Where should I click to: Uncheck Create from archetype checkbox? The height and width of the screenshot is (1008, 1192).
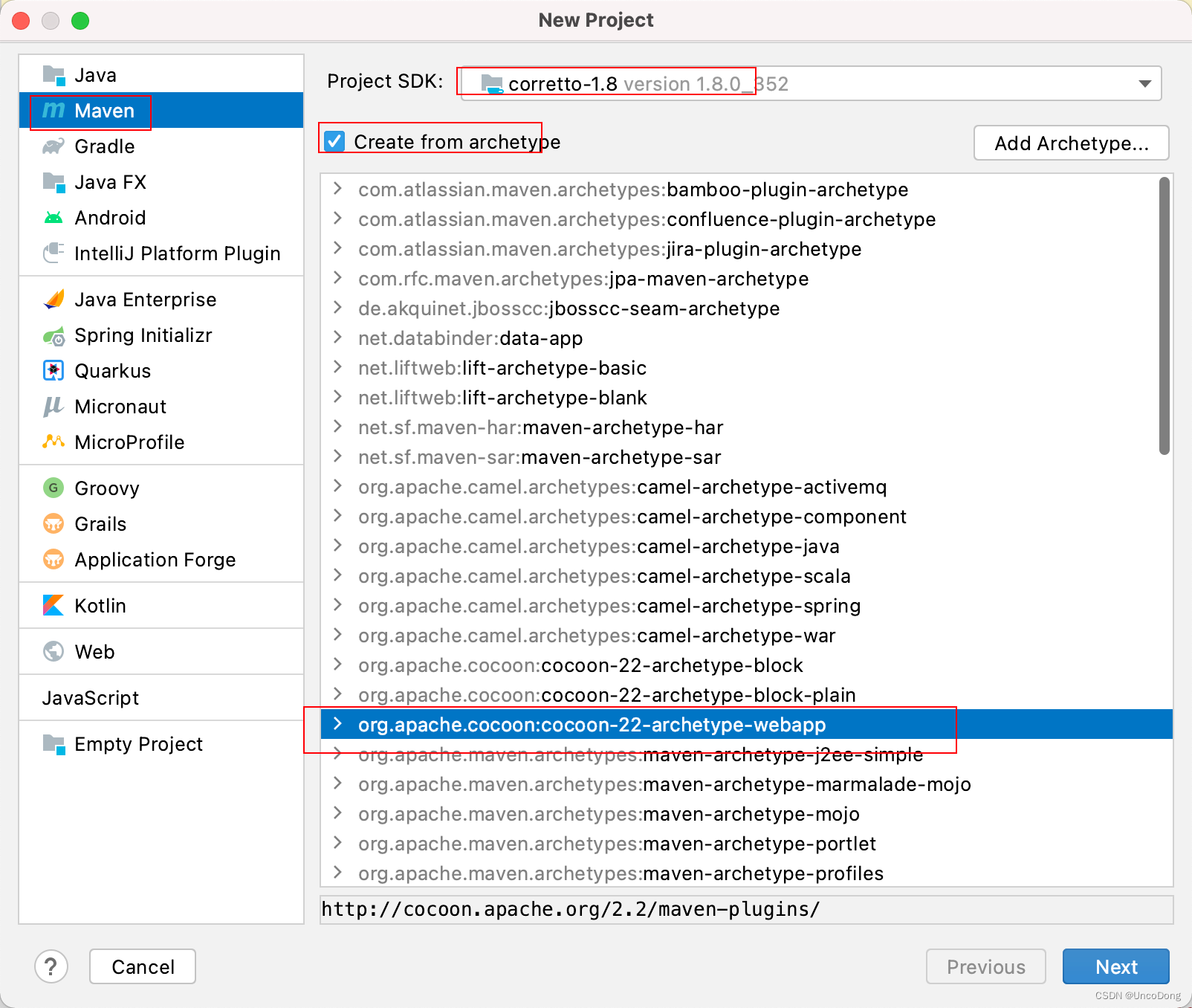335,141
